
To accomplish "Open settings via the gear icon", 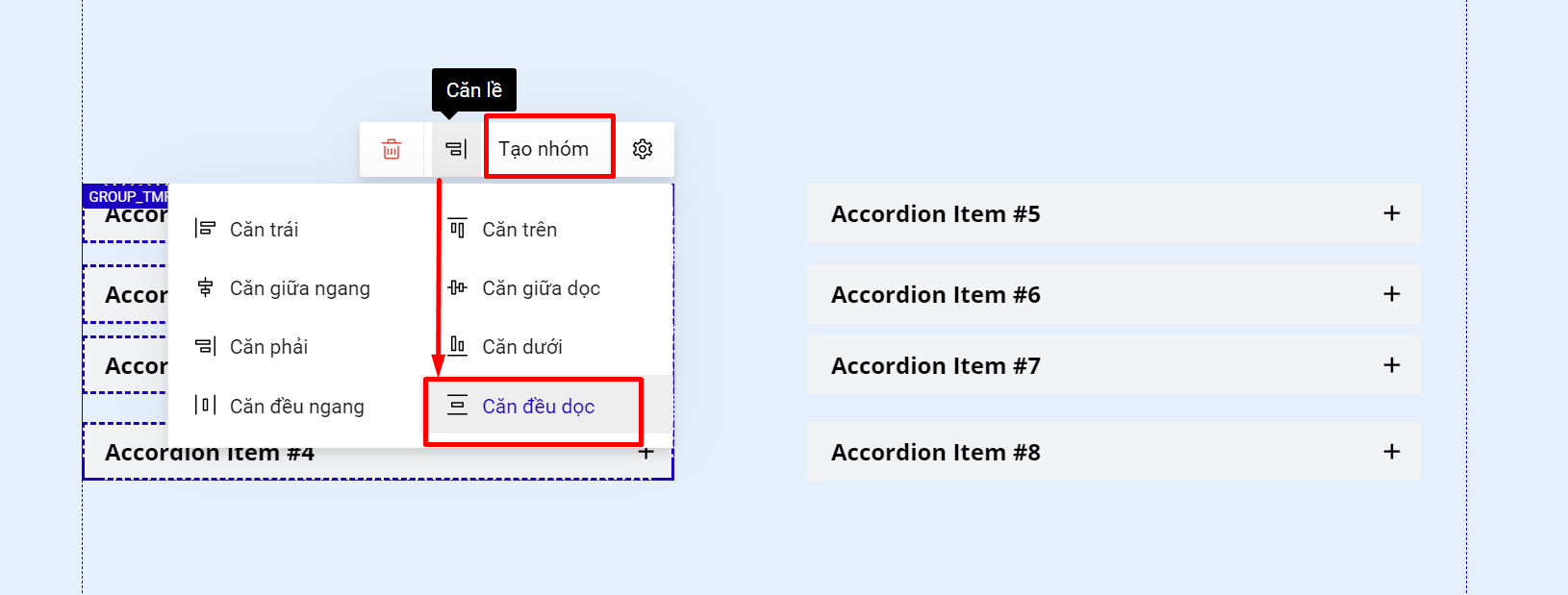I will 643,149.
